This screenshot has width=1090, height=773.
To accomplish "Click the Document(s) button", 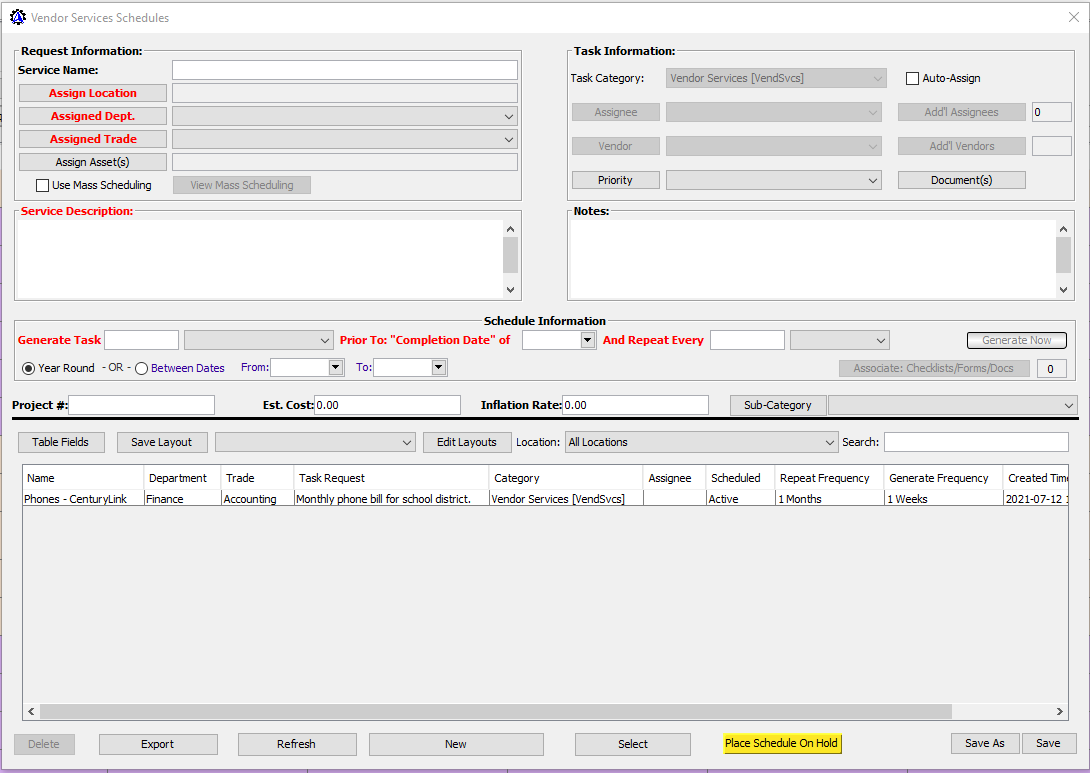I will tap(961, 180).
